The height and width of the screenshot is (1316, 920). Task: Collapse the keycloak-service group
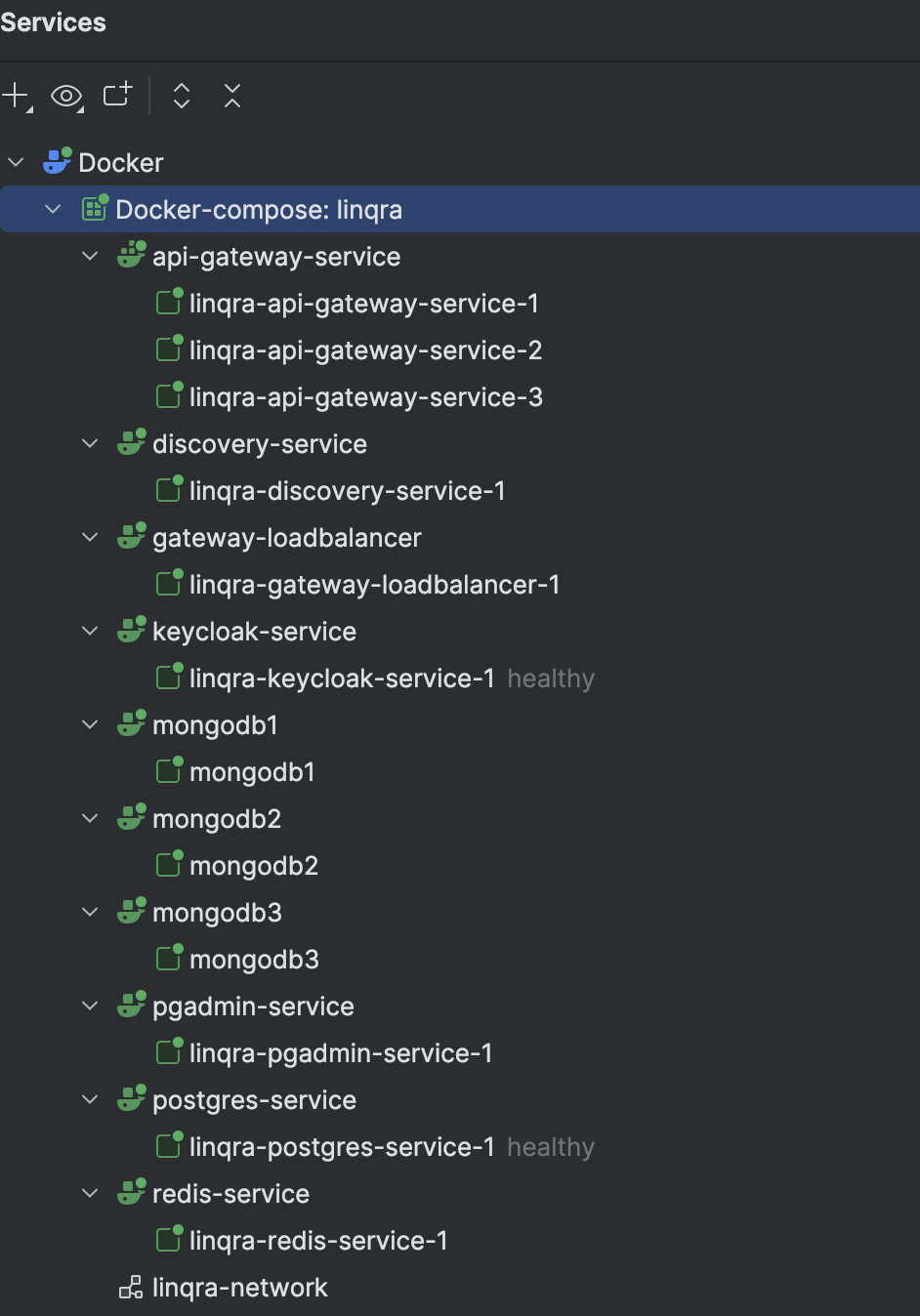click(x=90, y=631)
